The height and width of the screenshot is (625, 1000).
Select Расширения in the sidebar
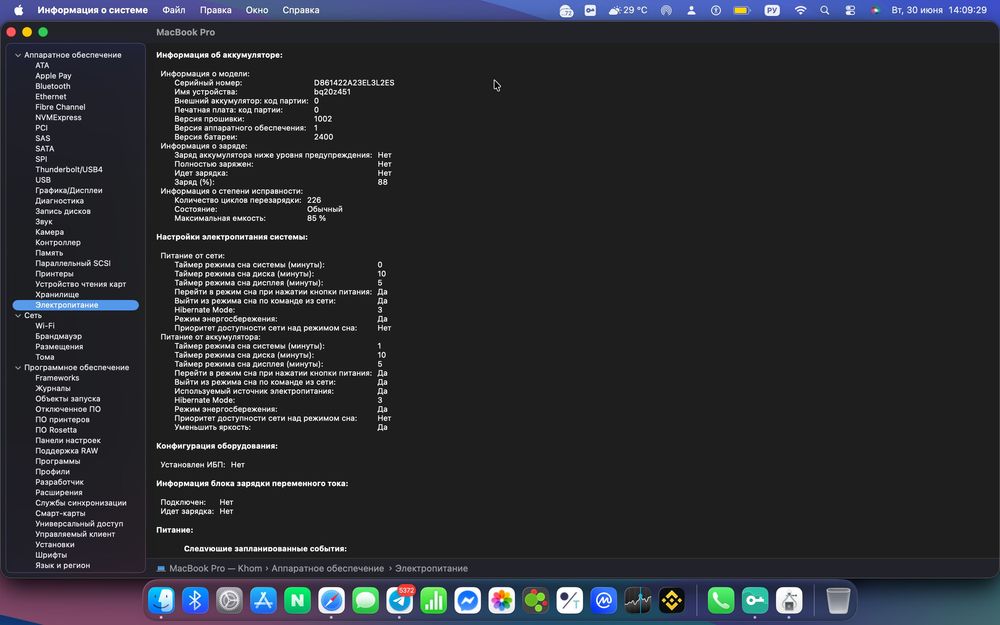tap(59, 492)
